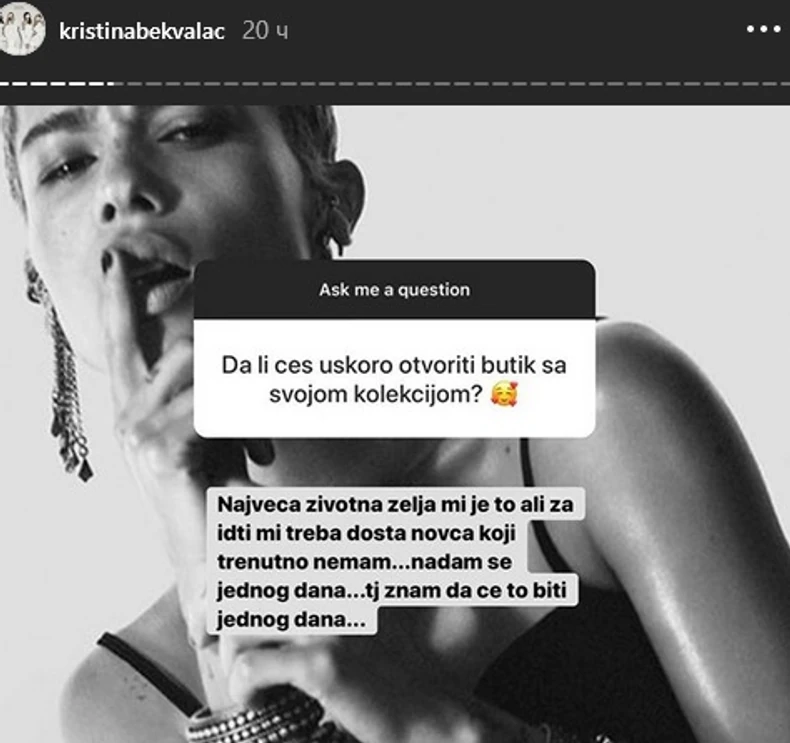
Task: Select question line "svojom kolekcijom?"
Action: (376, 394)
